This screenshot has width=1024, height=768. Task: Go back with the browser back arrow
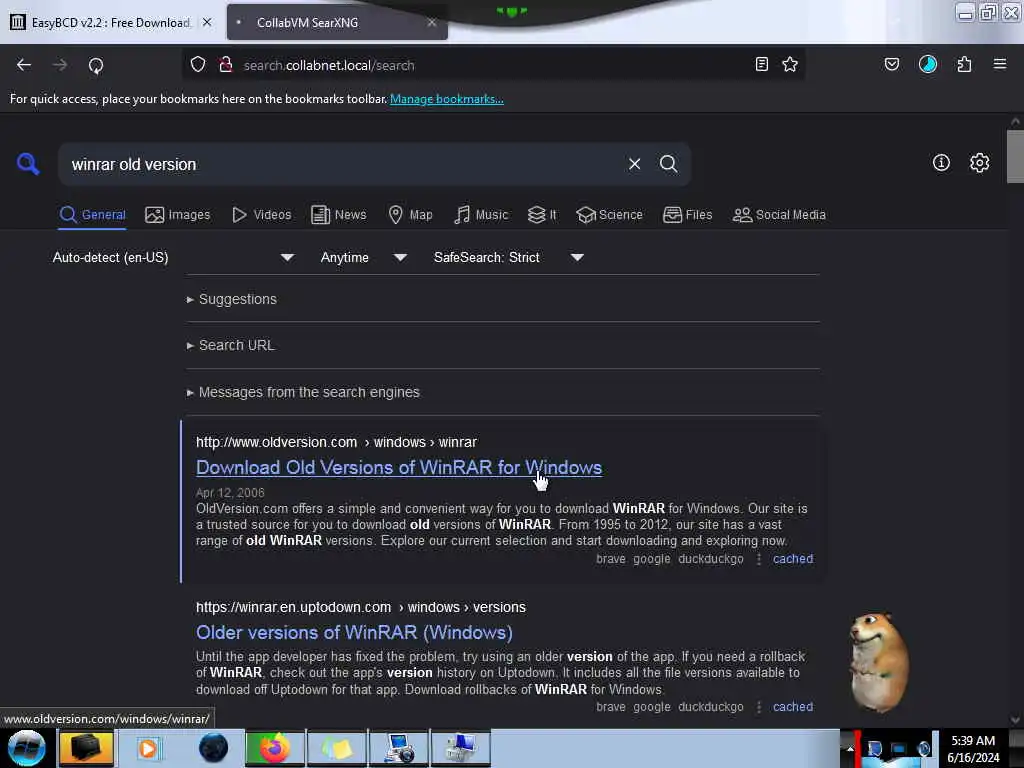click(24, 65)
